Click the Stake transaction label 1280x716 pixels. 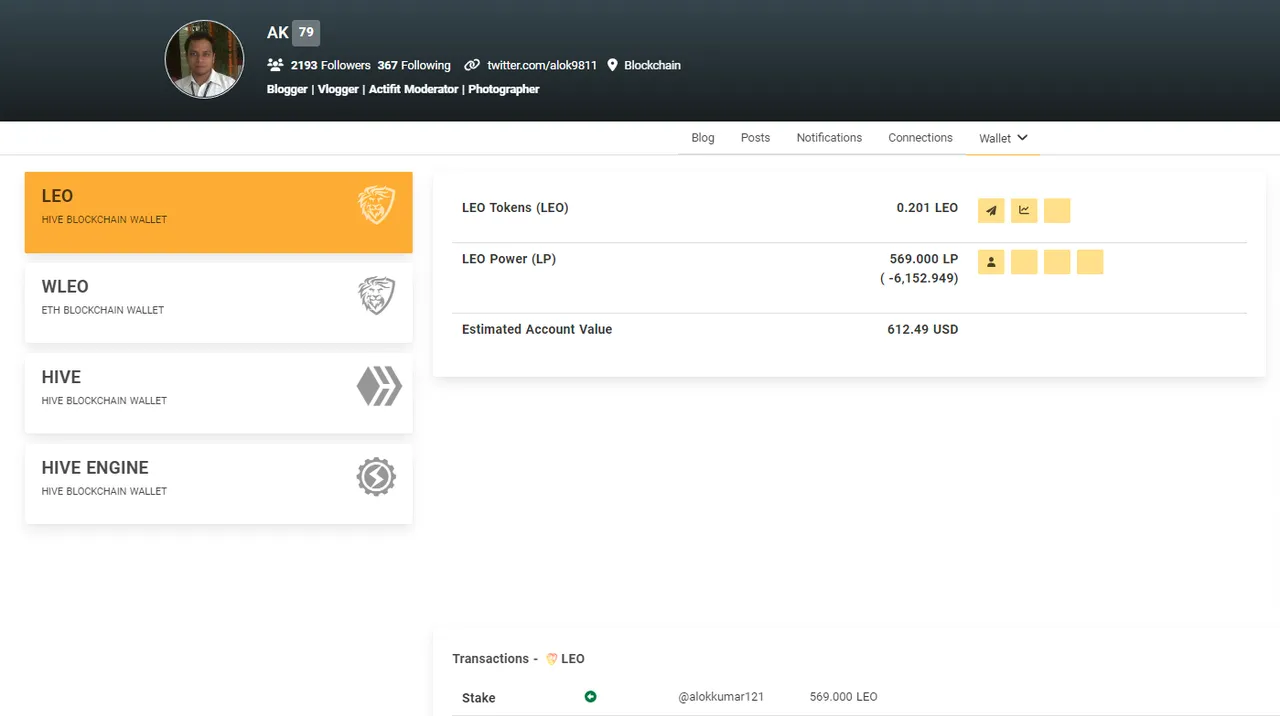[x=479, y=698]
